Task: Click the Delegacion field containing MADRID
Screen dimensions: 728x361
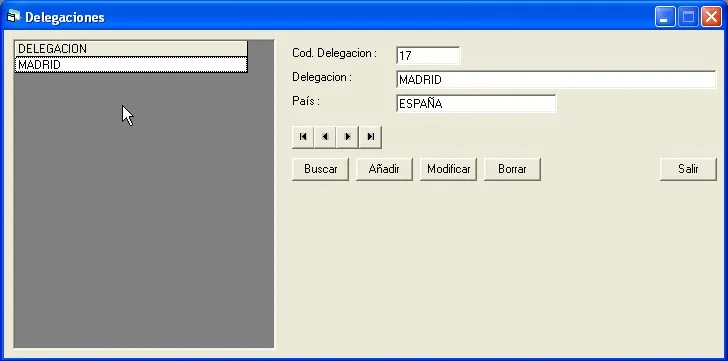Action: coord(556,80)
